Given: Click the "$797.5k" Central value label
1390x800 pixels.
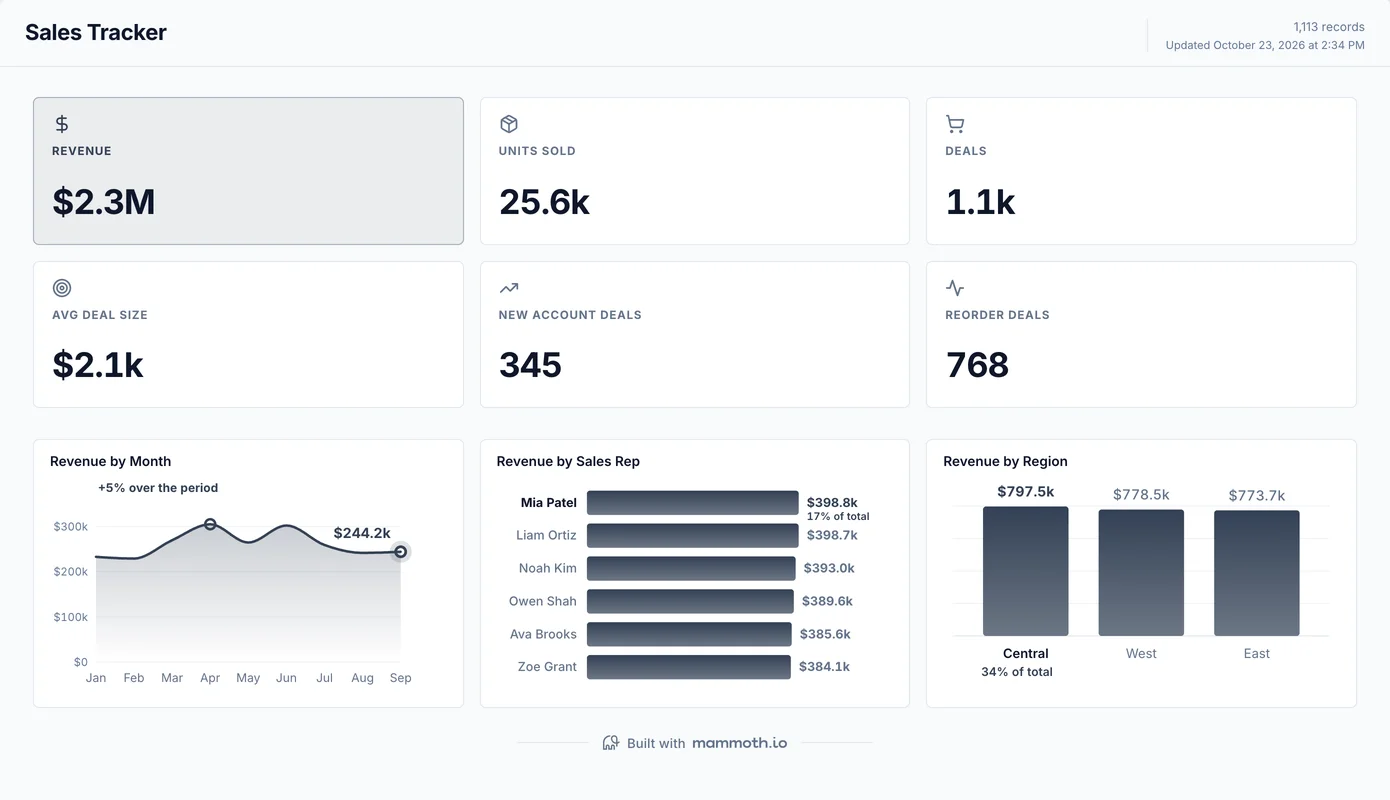Looking at the screenshot, I should pos(1026,491).
